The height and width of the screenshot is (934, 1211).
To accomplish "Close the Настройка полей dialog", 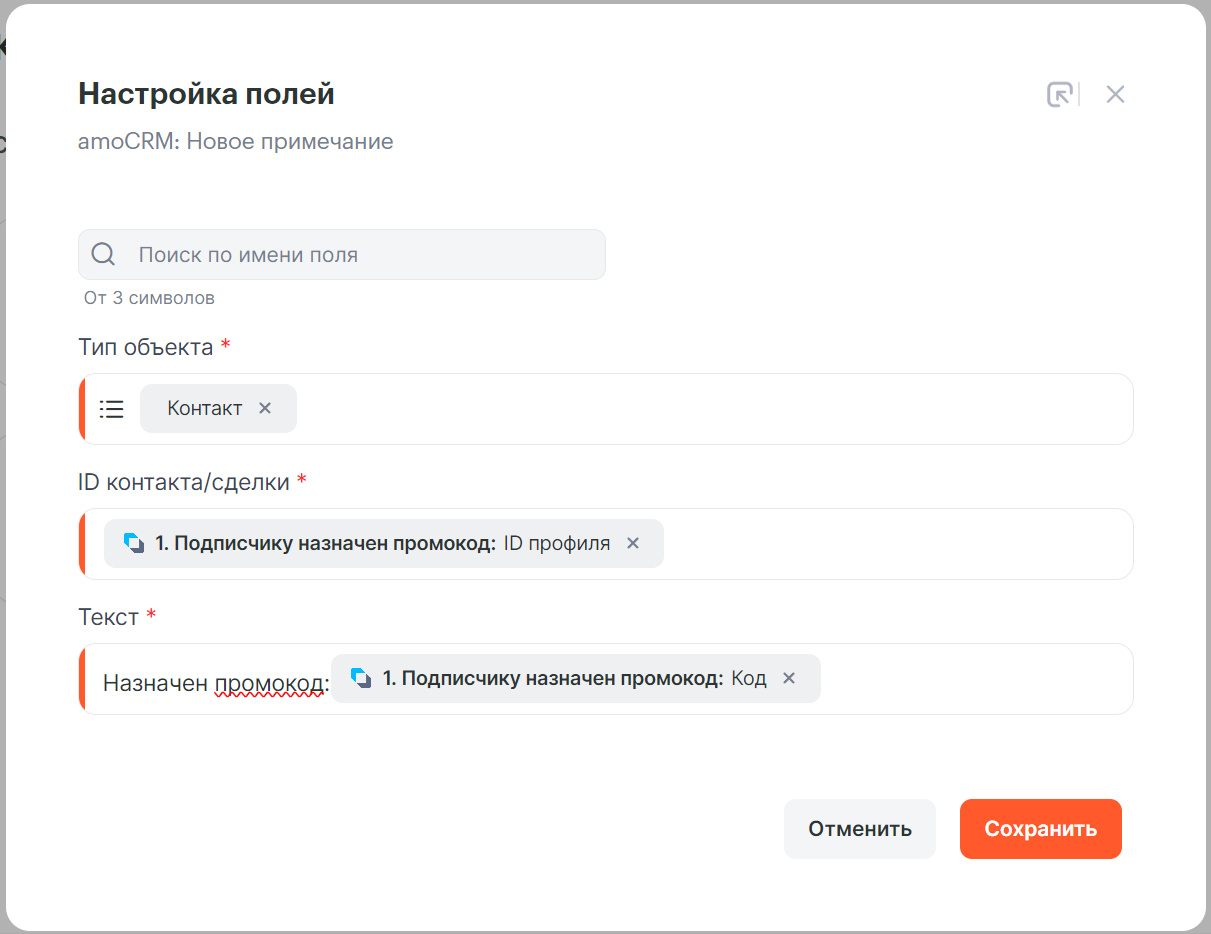I will click(1115, 95).
